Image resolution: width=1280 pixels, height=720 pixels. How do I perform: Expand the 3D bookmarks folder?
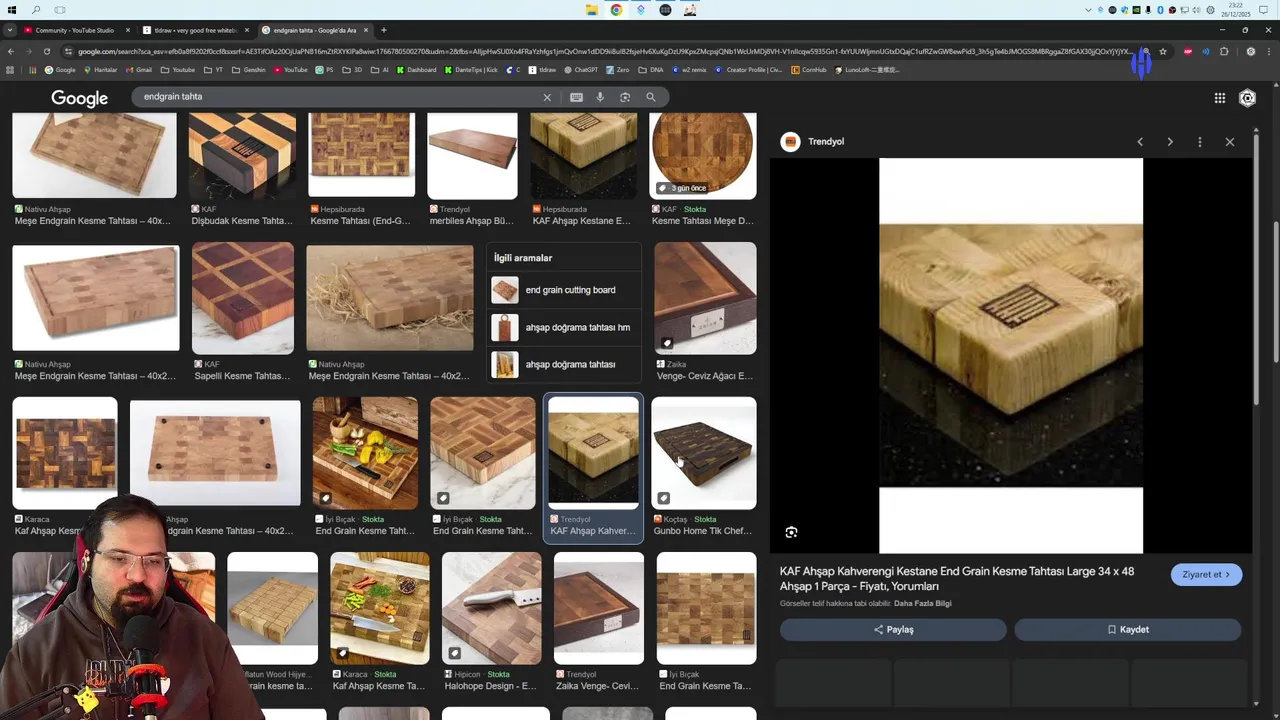[x=353, y=70]
